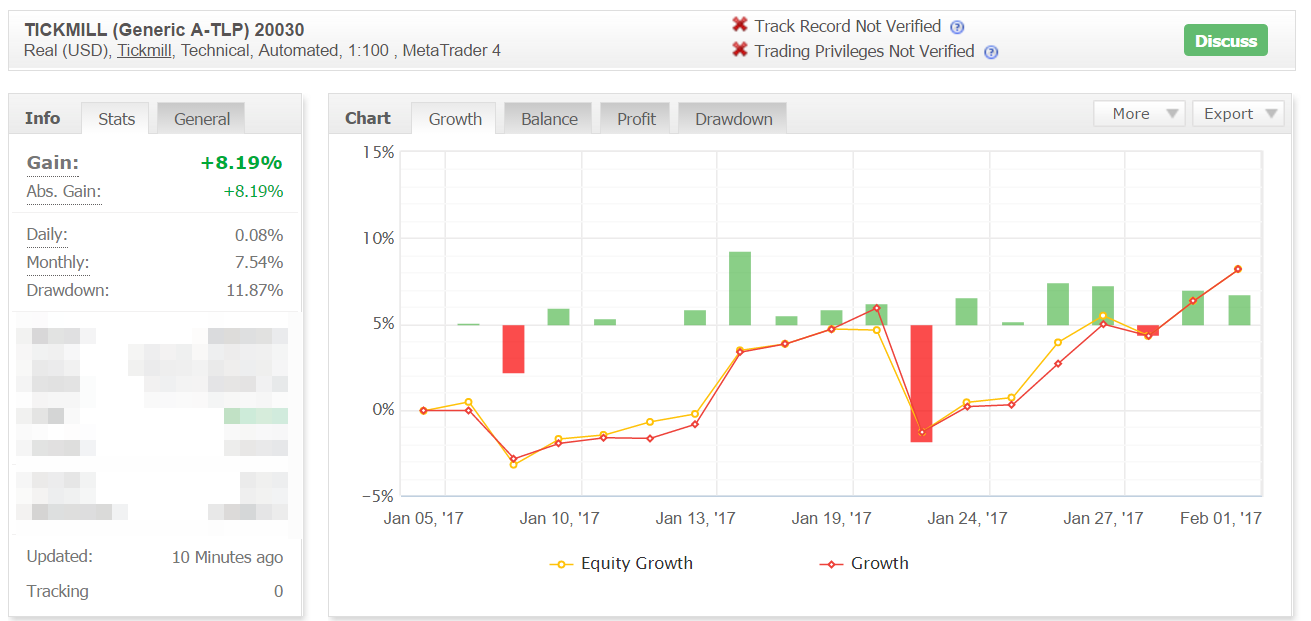Click the tallest green bar near Jan 13
The width and height of the screenshot is (1311, 621).
click(x=740, y=288)
